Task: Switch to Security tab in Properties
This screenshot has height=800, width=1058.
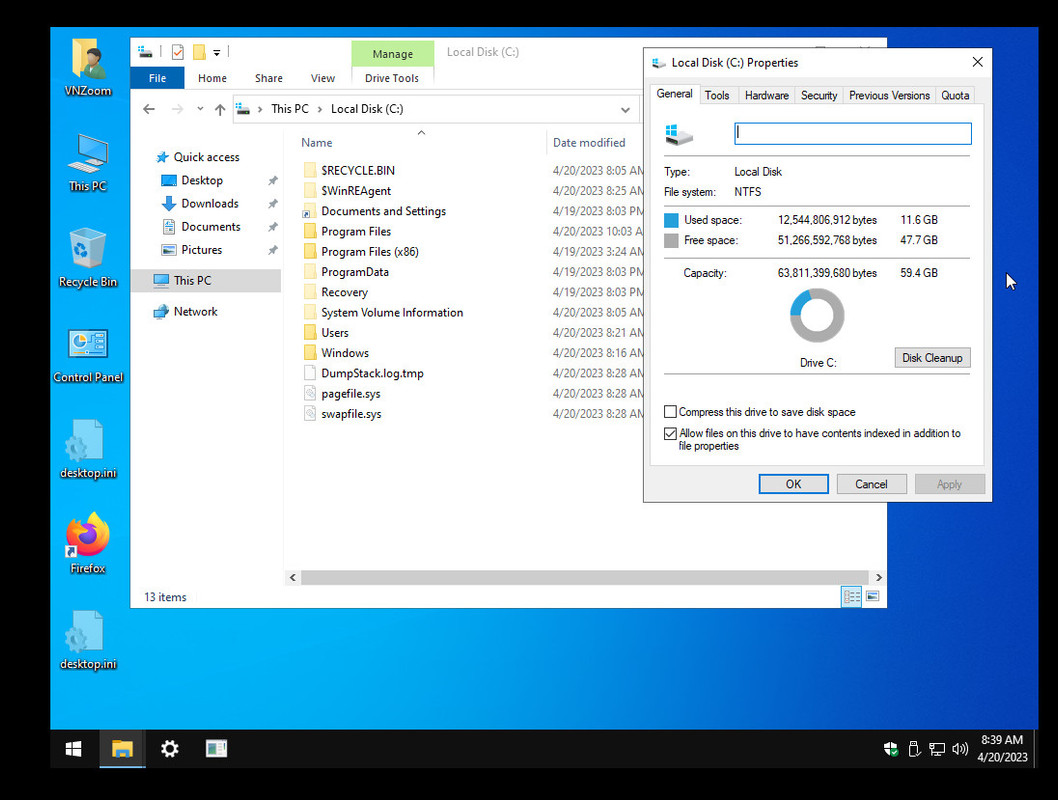Action: pyautogui.click(x=819, y=96)
